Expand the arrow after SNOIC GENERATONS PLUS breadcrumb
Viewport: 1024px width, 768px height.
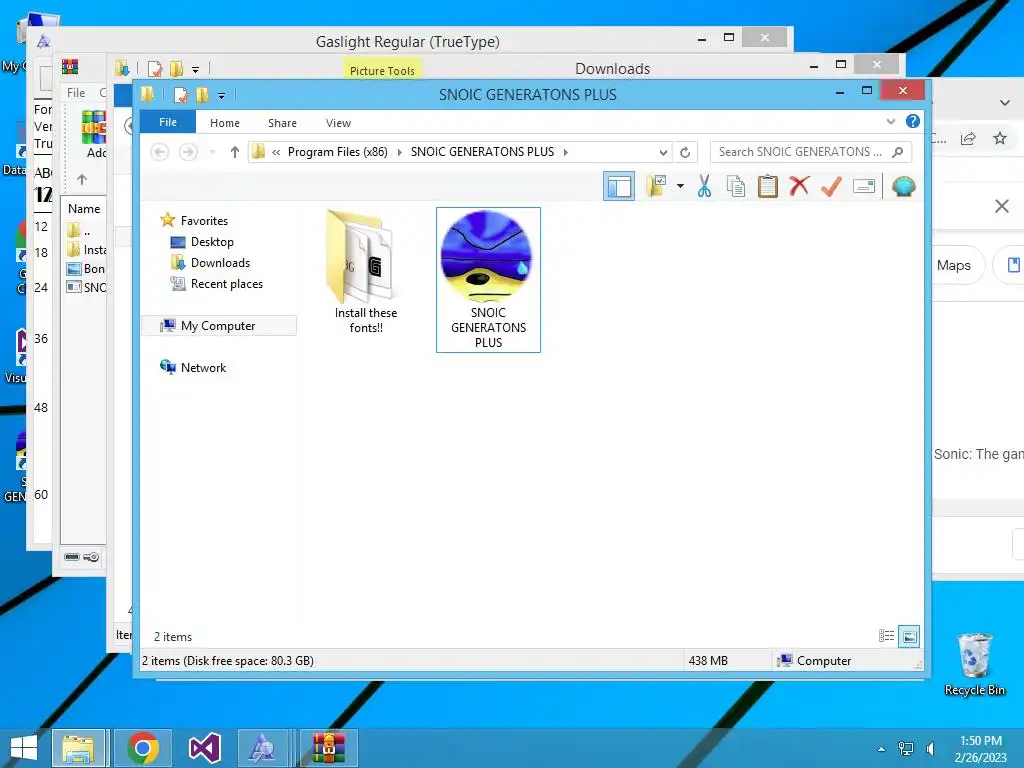click(x=566, y=152)
